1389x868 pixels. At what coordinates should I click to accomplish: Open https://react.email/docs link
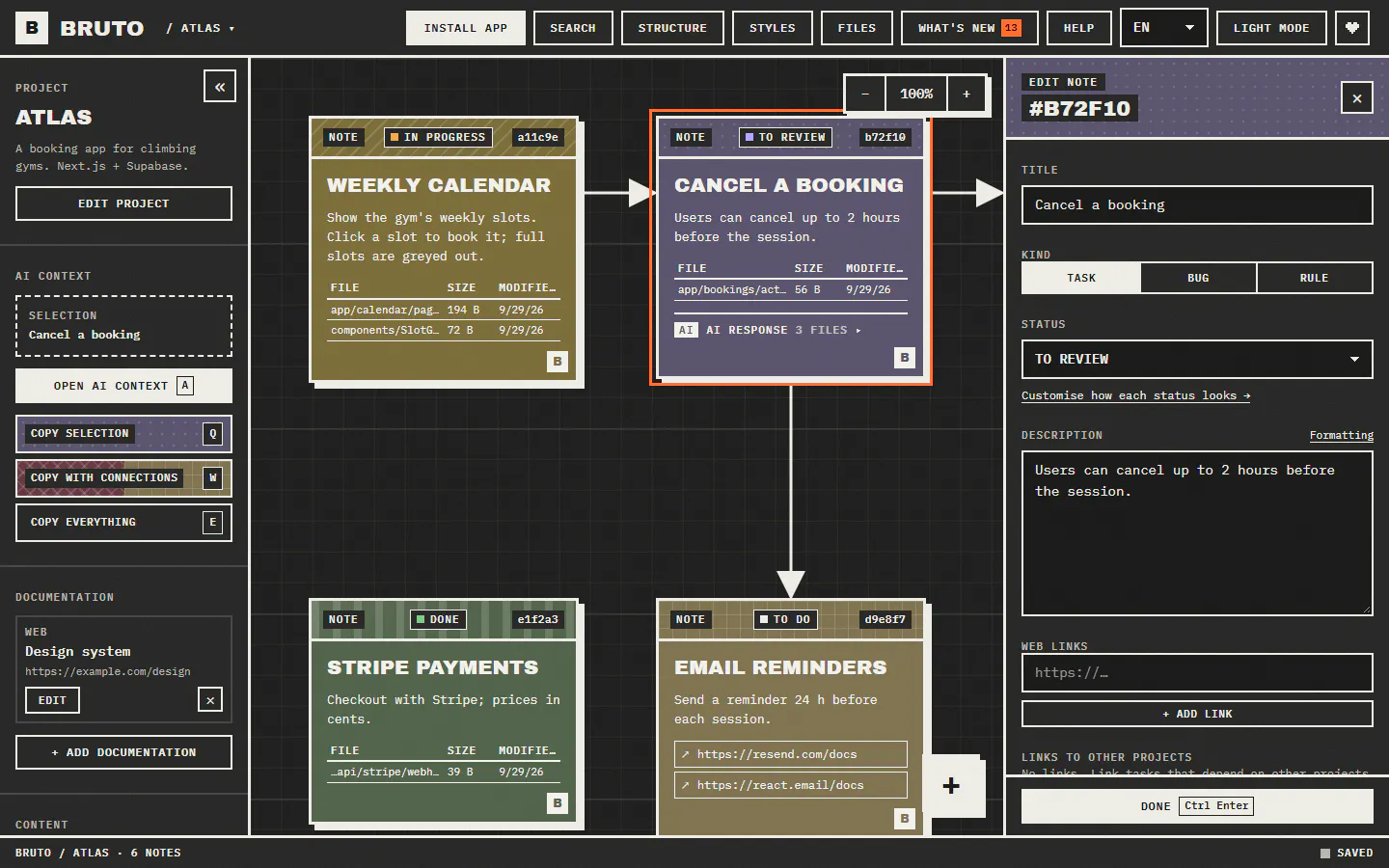[791, 785]
